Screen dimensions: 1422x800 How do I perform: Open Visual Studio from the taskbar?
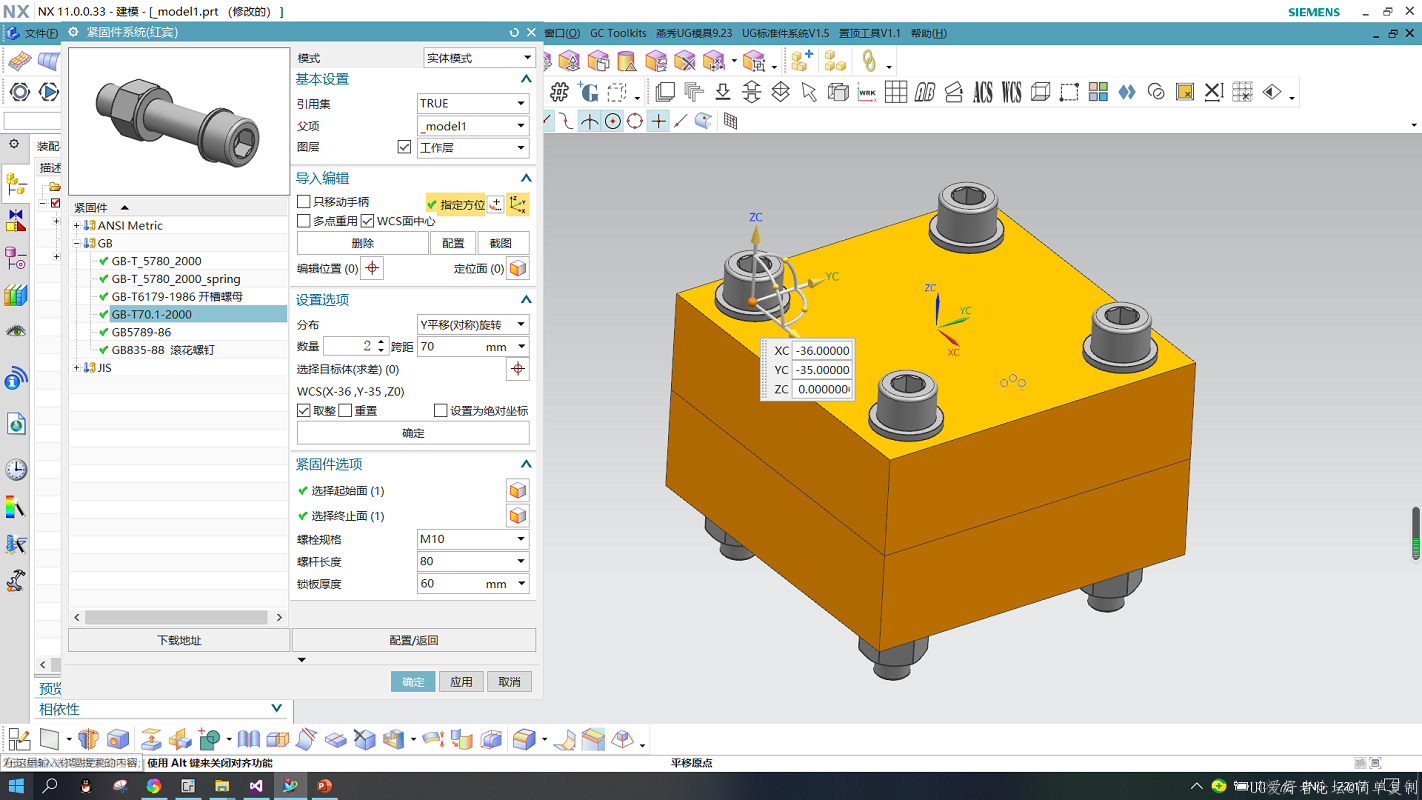256,786
